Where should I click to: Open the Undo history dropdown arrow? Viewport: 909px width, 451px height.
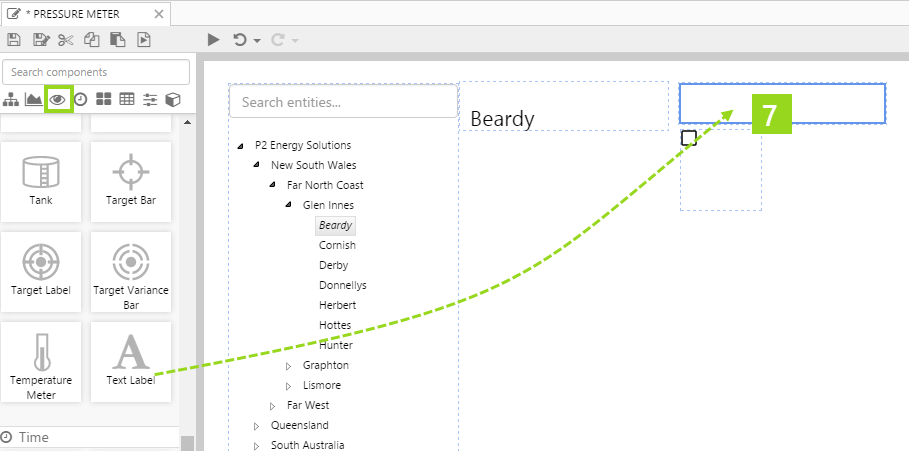click(257, 41)
